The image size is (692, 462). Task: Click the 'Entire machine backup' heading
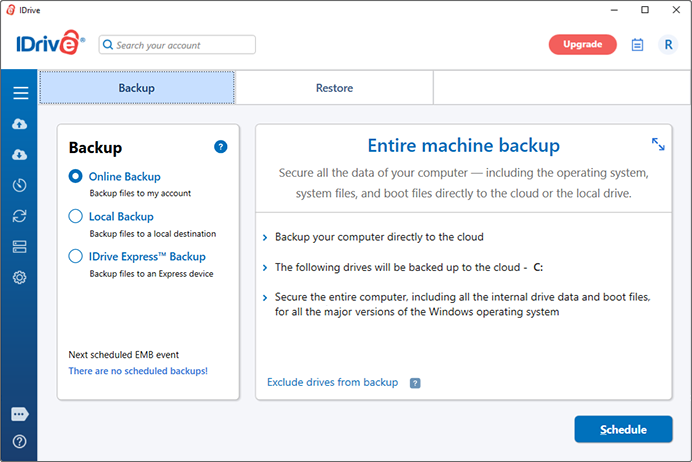point(463,145)
